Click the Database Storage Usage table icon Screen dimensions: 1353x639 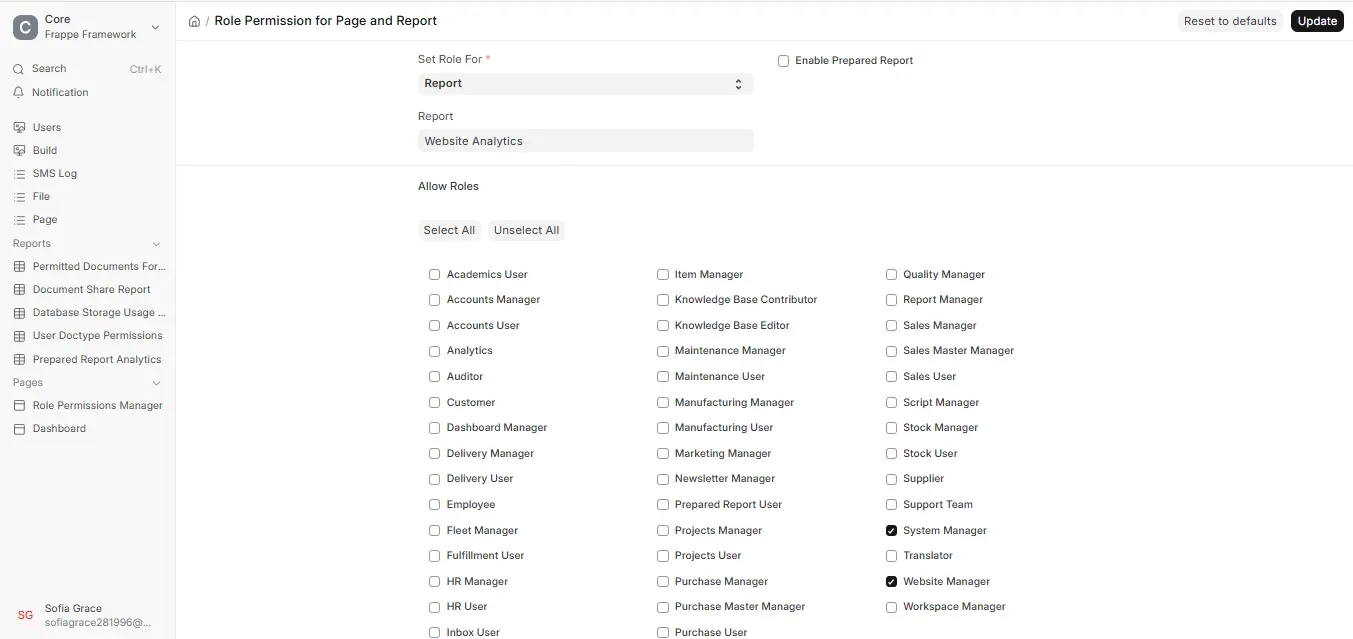click(x=19, y=312)
